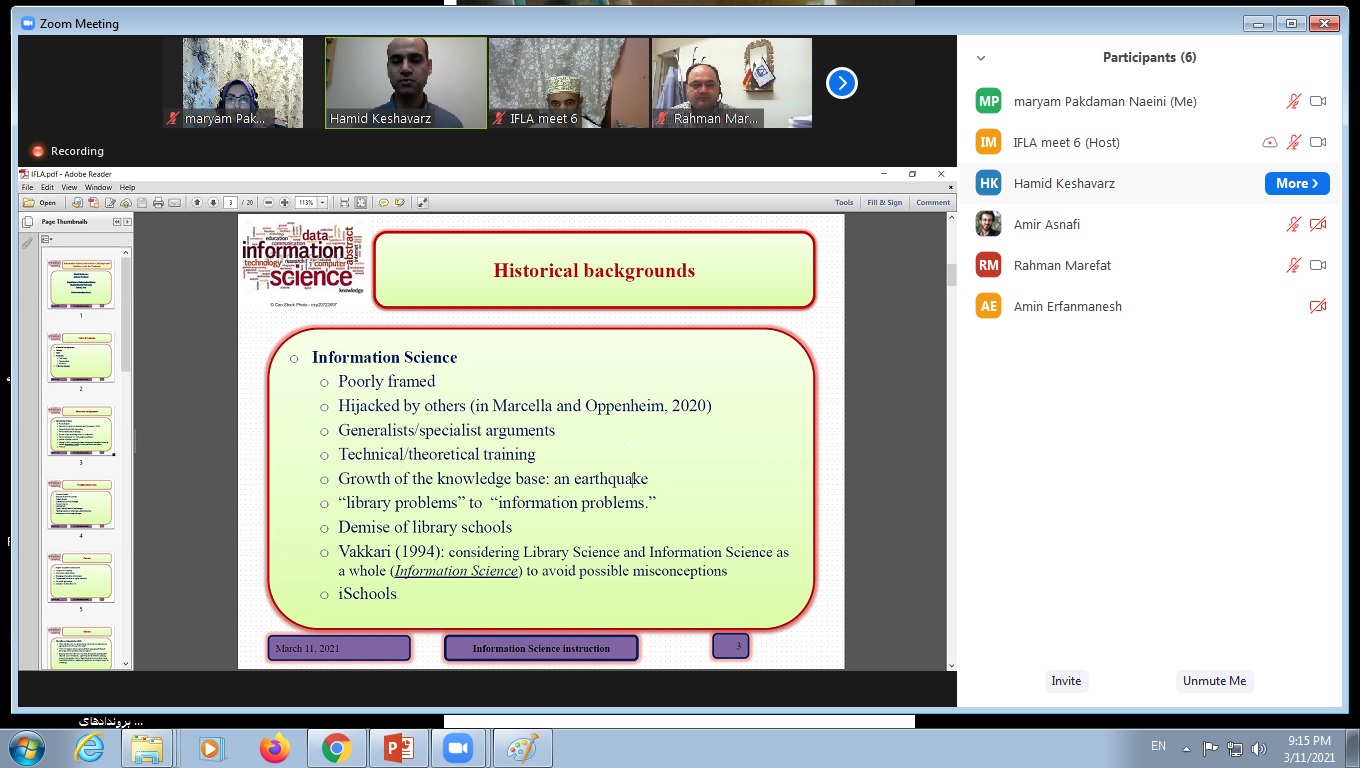Image resolution: width=1360 pixels, height=768 pixels.
Task: Click the Invite button
Action: coord(1066,681)
